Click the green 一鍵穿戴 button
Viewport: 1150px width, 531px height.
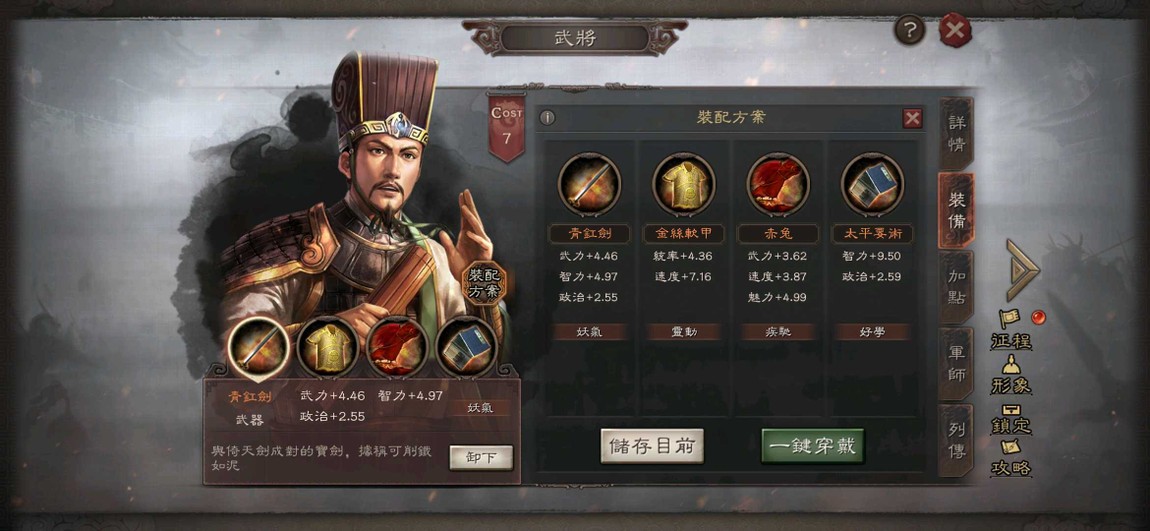(x=813, y=447)
